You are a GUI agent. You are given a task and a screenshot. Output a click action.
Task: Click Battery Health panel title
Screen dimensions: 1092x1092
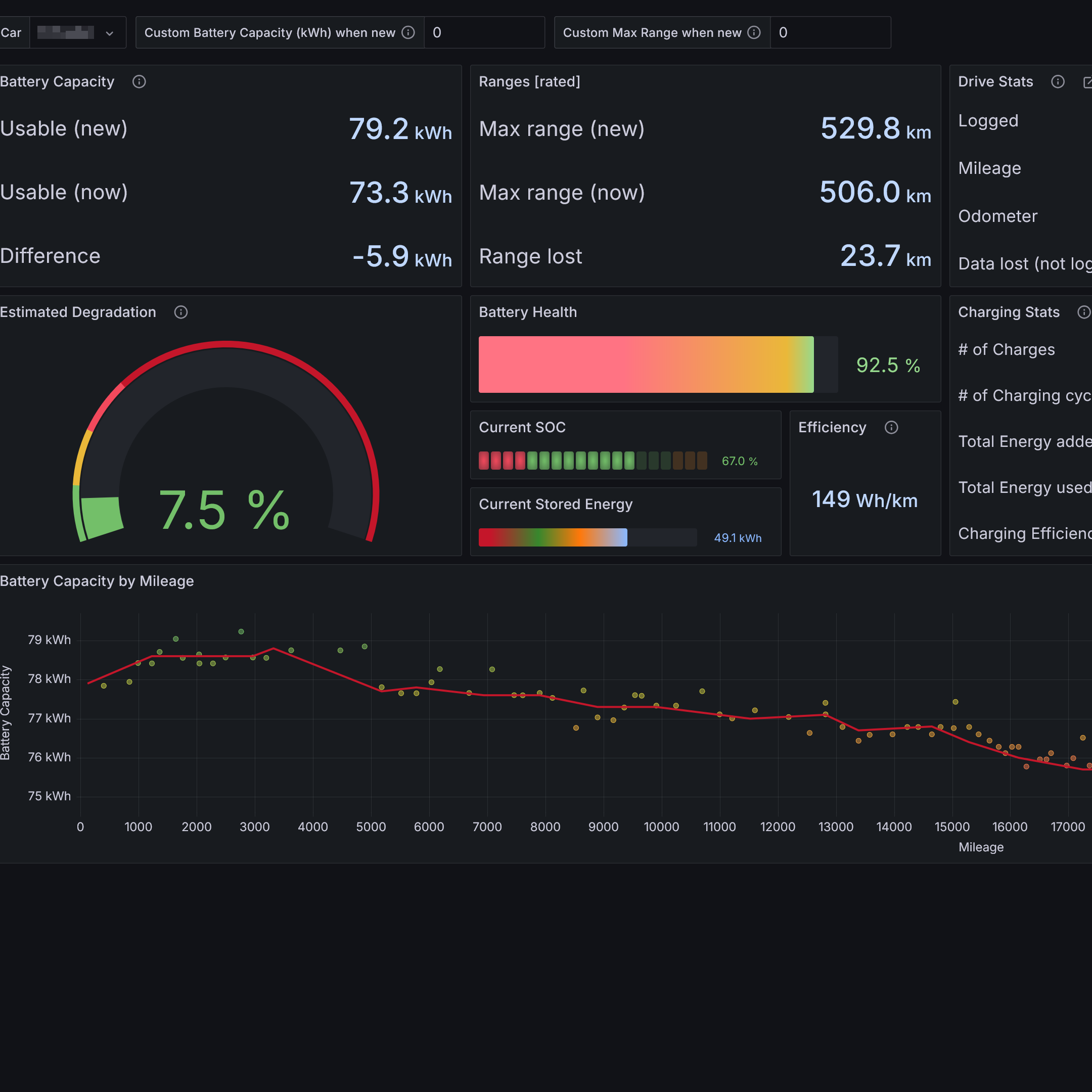pos(528,312)
